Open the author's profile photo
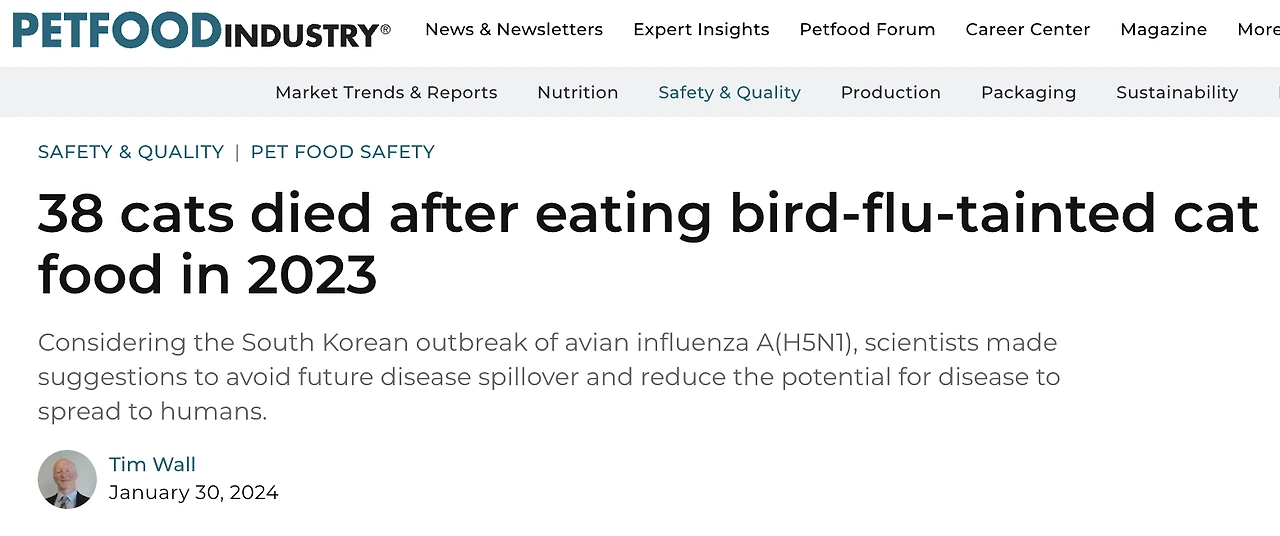 tap(67, 479)
